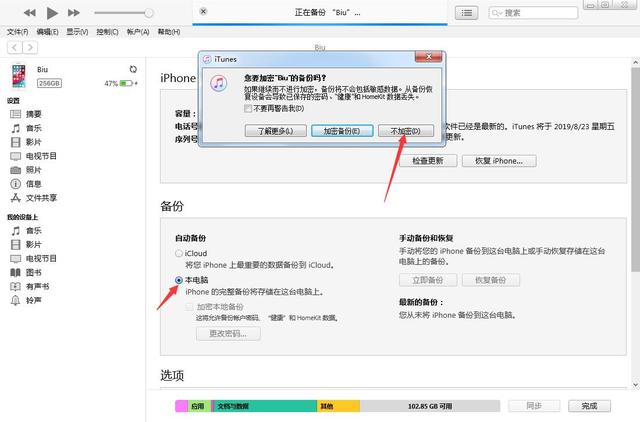The height and width of the screenshot is (422, 640).
Task: Click 加密备份(E) in the dialog
Action: (x=342, y=131)
